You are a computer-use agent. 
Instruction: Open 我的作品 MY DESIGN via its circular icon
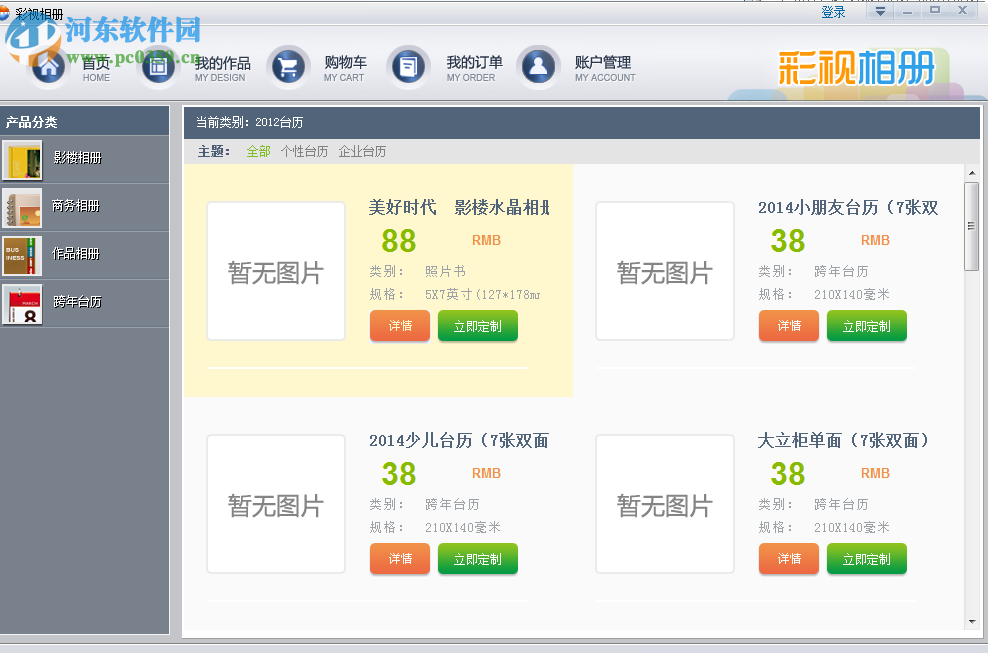click(158, 64)
